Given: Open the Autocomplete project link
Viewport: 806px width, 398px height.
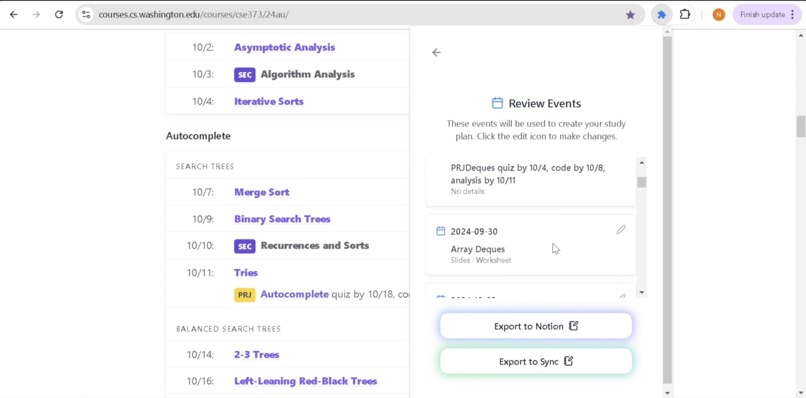Looking at the screenshot, I should coord(295,294).
